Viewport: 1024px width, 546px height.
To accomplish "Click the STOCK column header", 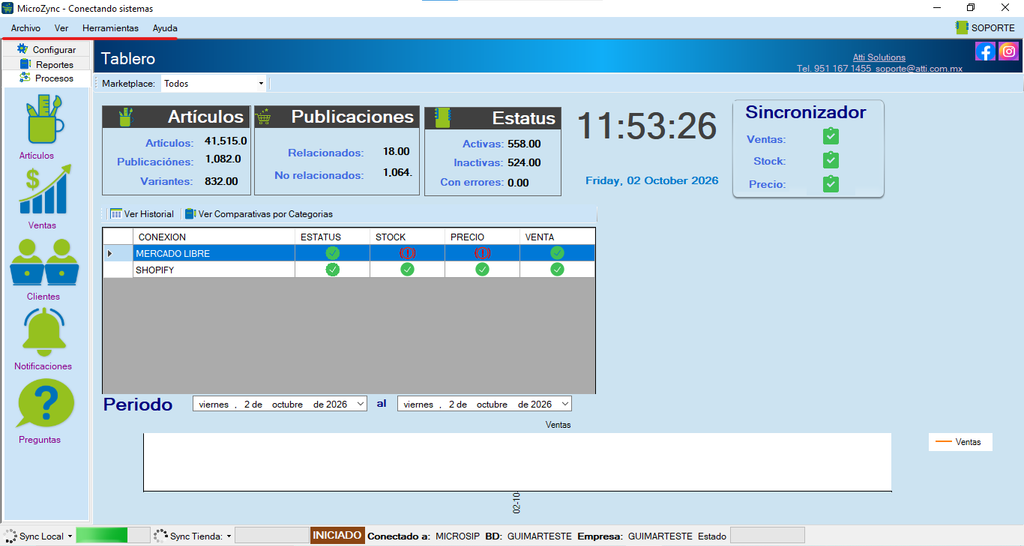I will click(x=408, y=236).
